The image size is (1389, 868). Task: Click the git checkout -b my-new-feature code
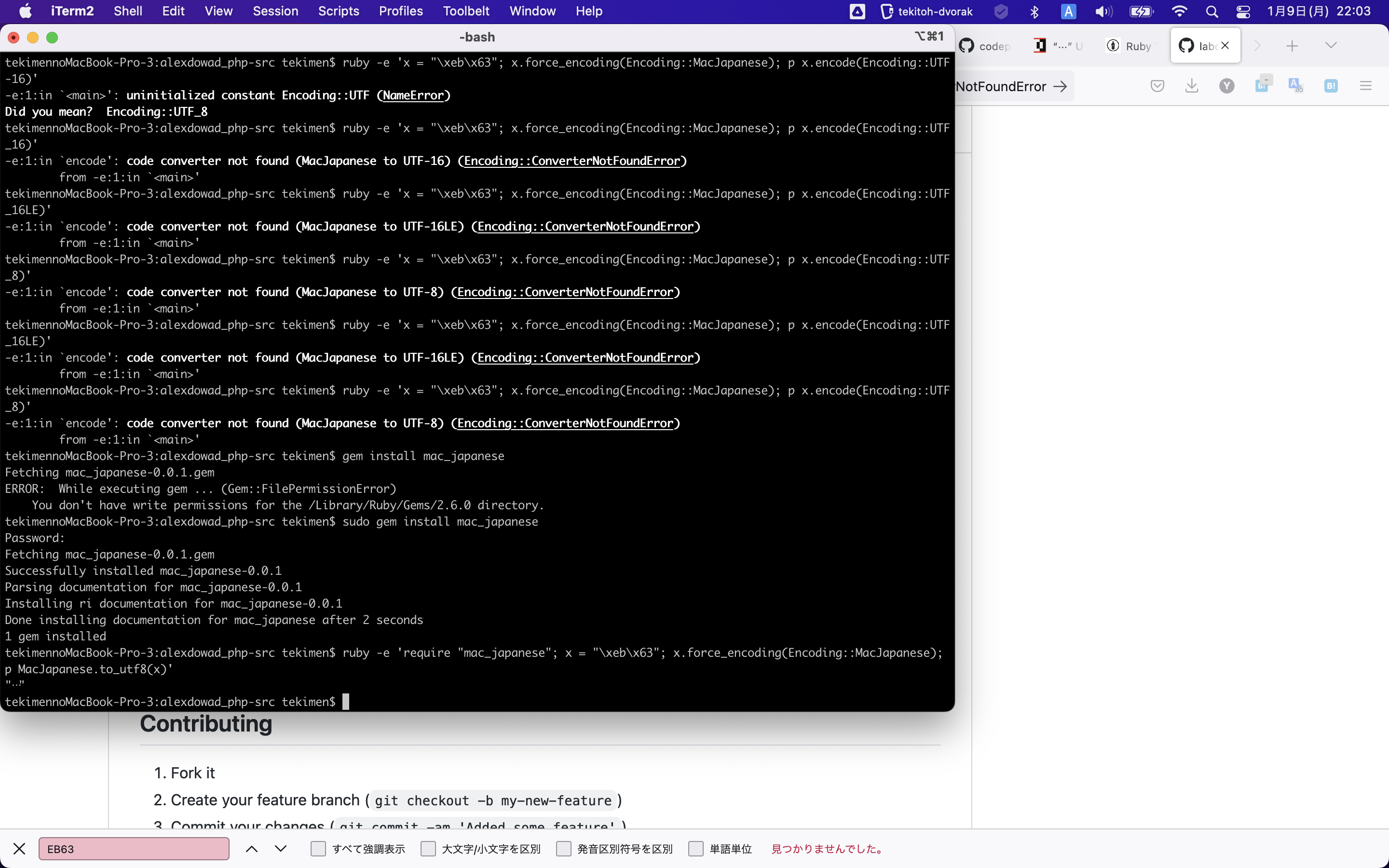[x=493, y=800]
